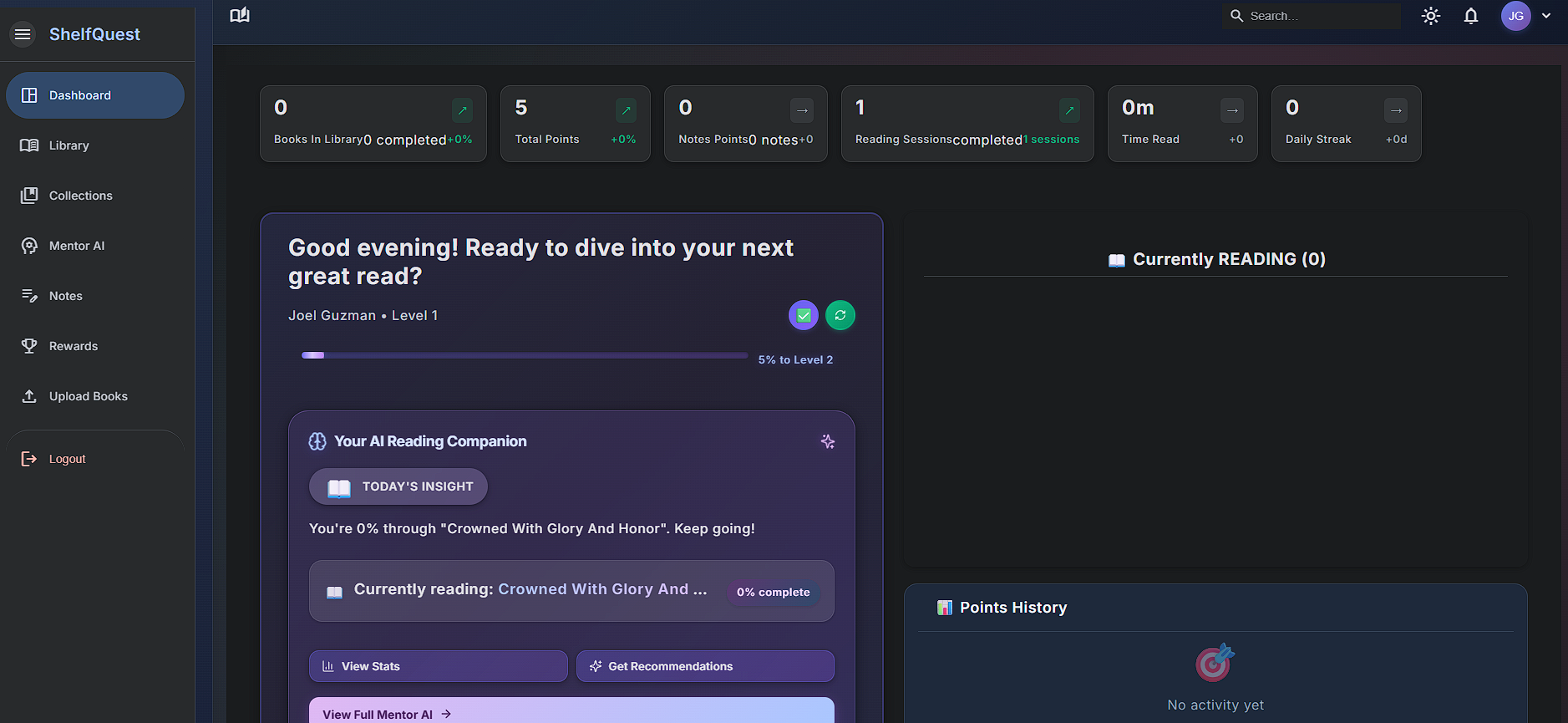Viewport: 1568px width, 723px height.
Task: Click the View Stats button
Action: [439, 666]
